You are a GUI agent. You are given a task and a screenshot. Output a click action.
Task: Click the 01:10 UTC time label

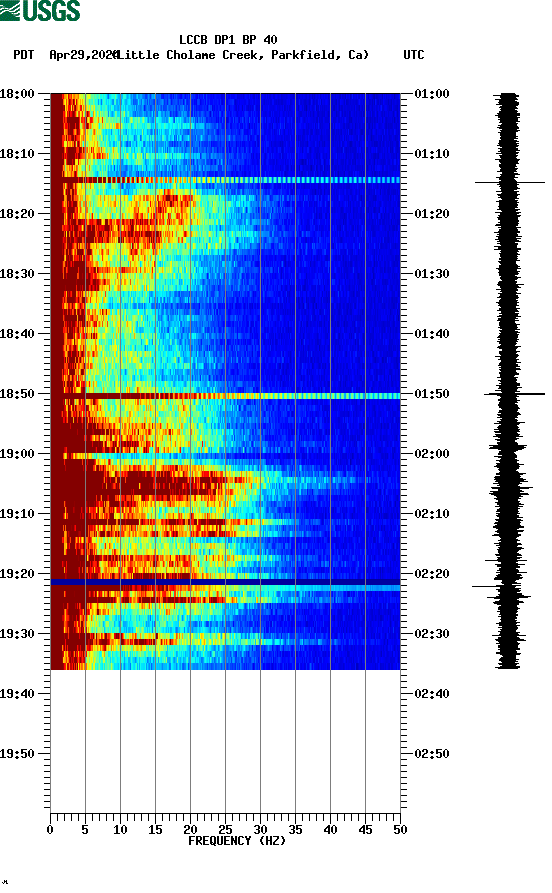[x=432, y=154]
